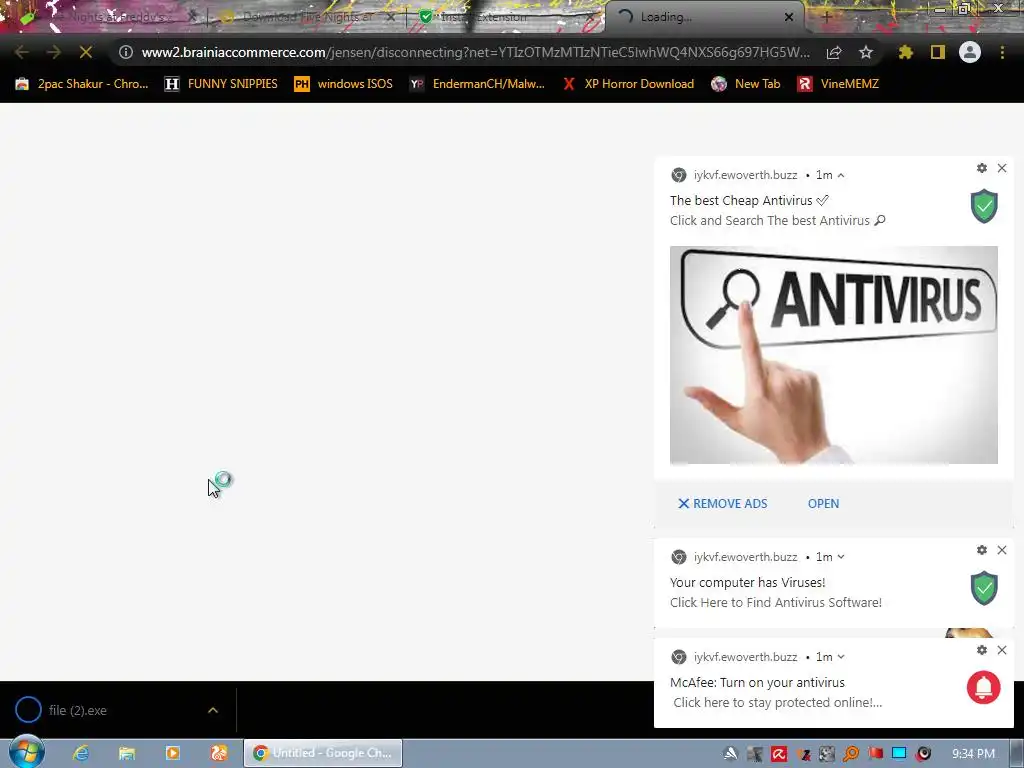Screen dimensions: 1024x768
Task: Close the Cheap Antivirus notification
Action: [1002, 168]
